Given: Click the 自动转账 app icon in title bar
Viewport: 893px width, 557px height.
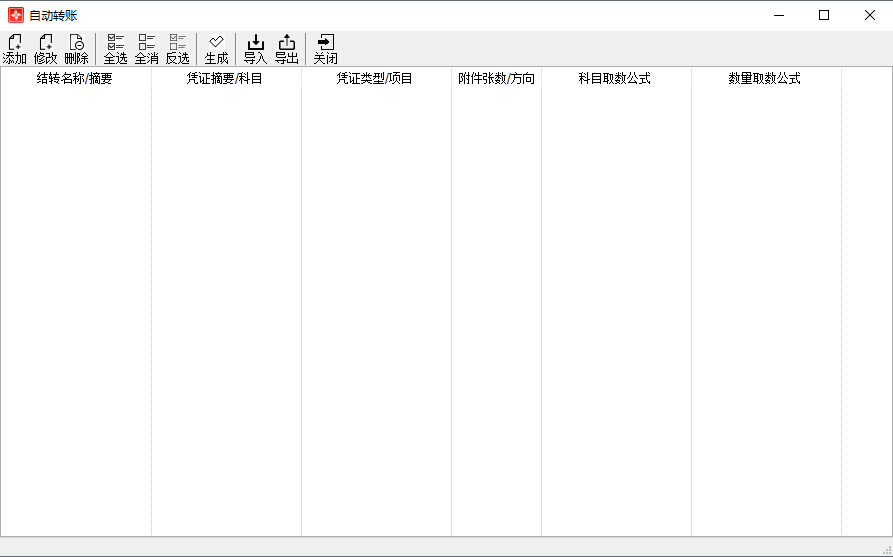Looking at the screenshot, I should tap(16, 15).
